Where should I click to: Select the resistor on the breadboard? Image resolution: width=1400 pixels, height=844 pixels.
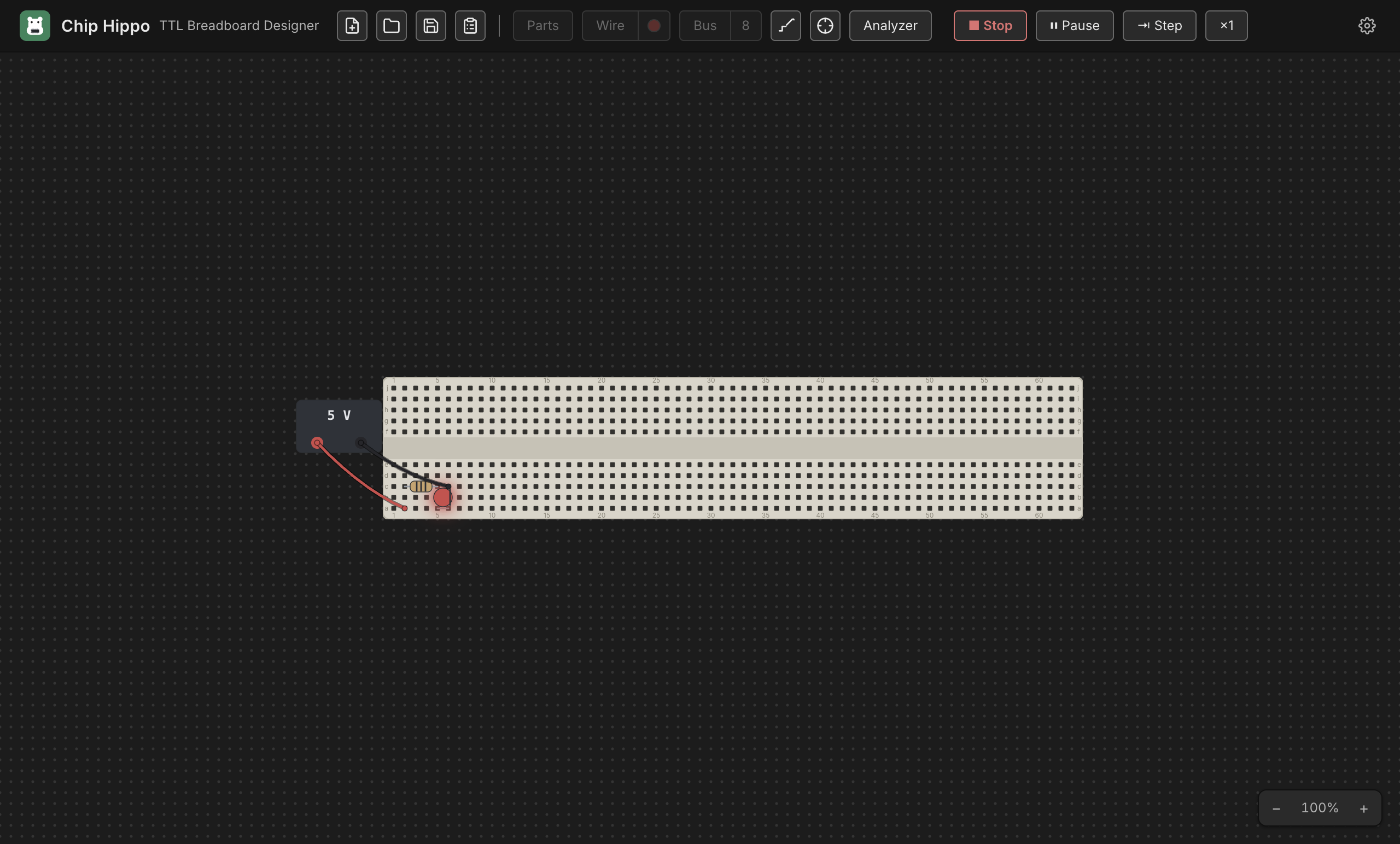click(x=421, y=486)
